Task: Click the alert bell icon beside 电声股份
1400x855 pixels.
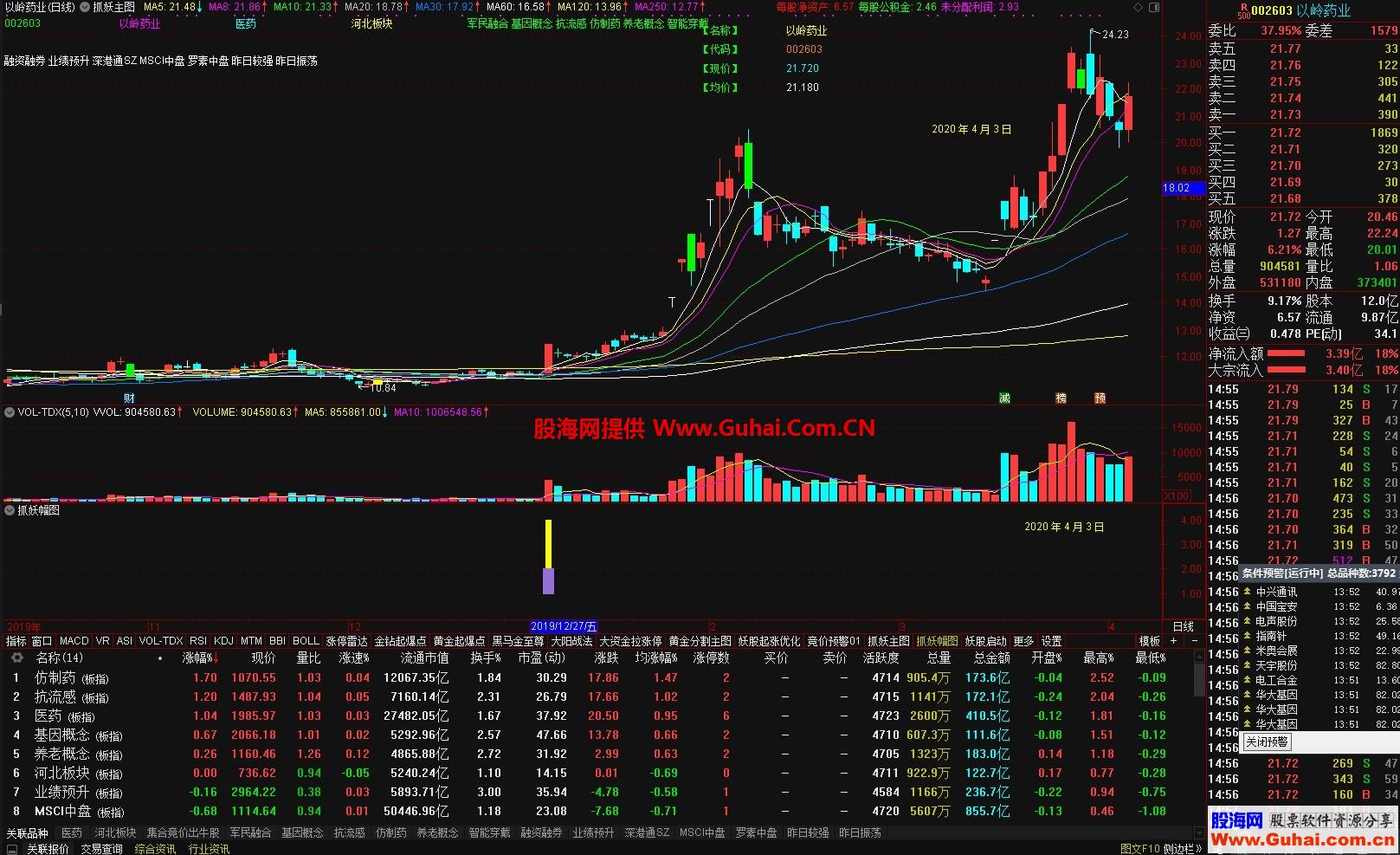Action: [1247, 622]
